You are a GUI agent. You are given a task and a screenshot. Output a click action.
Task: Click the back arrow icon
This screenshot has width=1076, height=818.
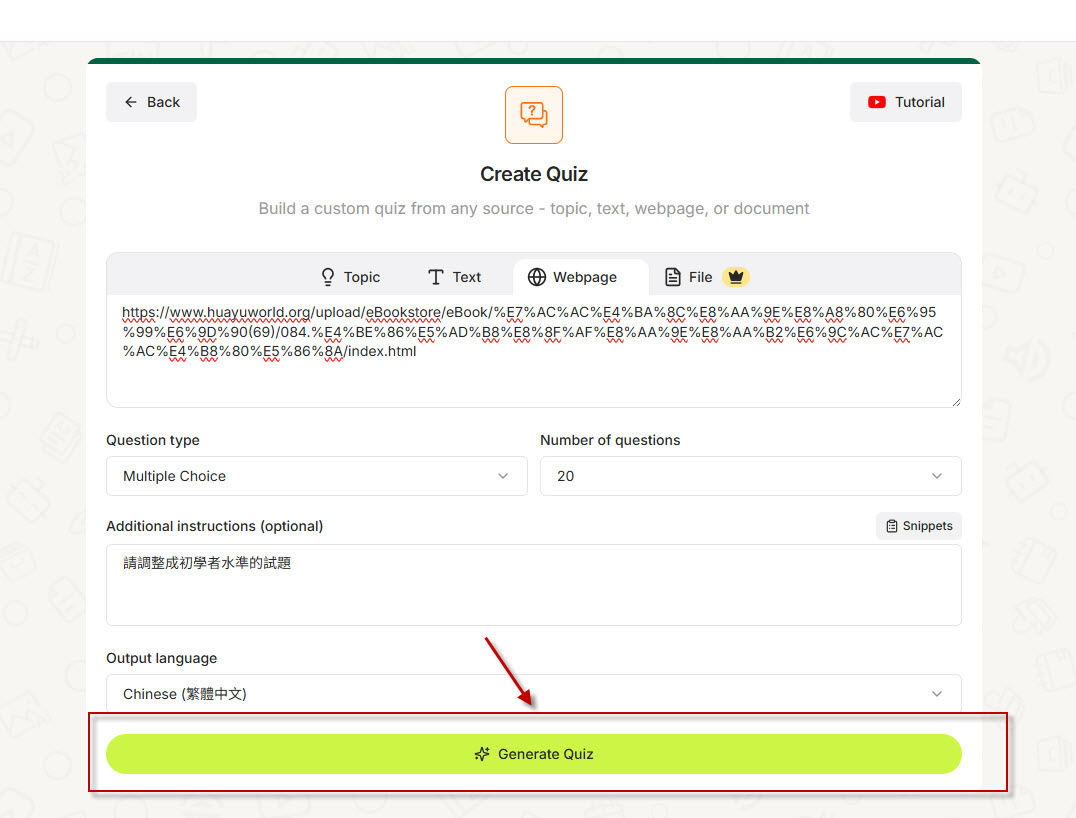pos(131,102)
